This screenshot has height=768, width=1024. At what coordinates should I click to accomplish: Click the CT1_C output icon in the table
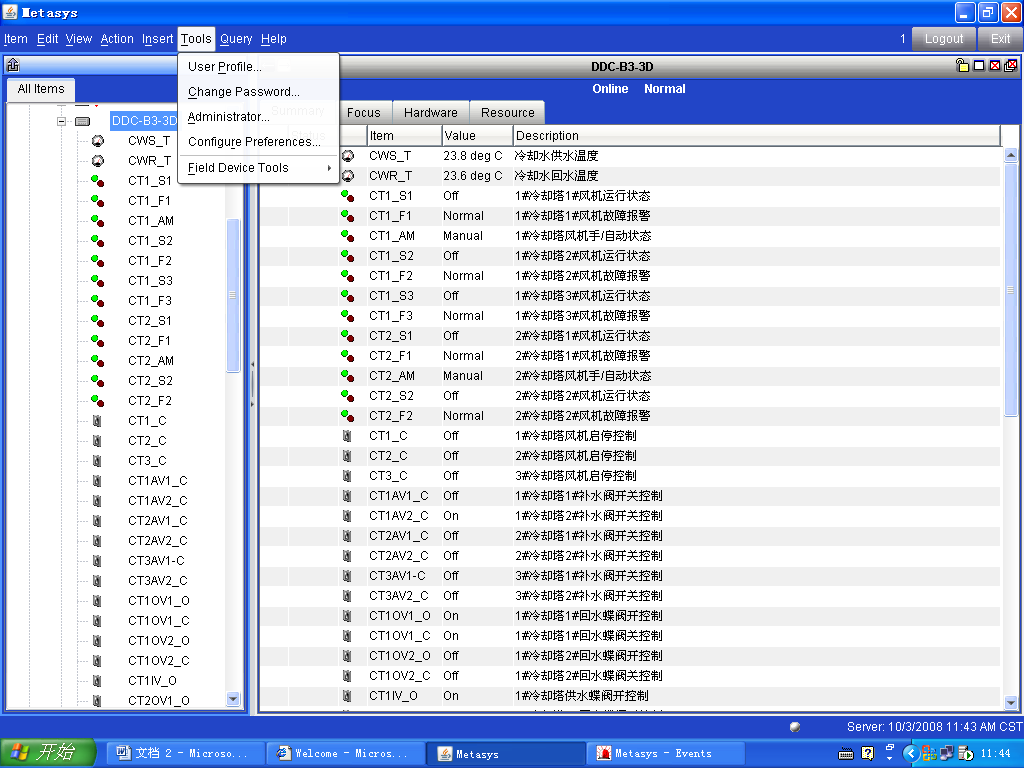click(x=347, y=436)
